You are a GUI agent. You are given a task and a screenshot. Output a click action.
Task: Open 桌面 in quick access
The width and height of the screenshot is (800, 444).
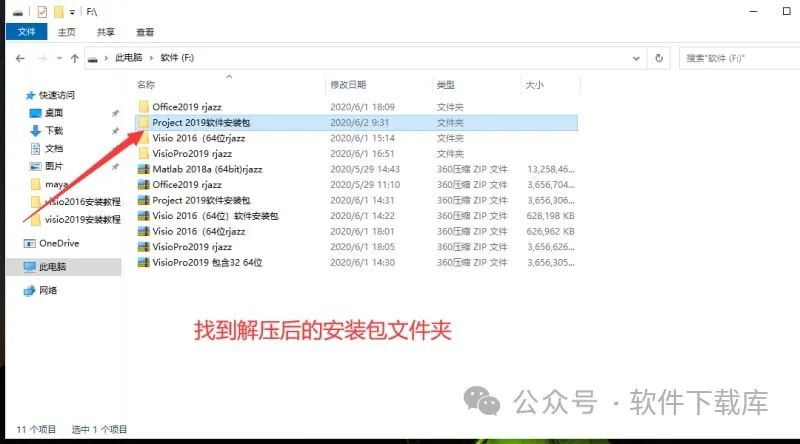pyautogui.click(x=54, y=113)
